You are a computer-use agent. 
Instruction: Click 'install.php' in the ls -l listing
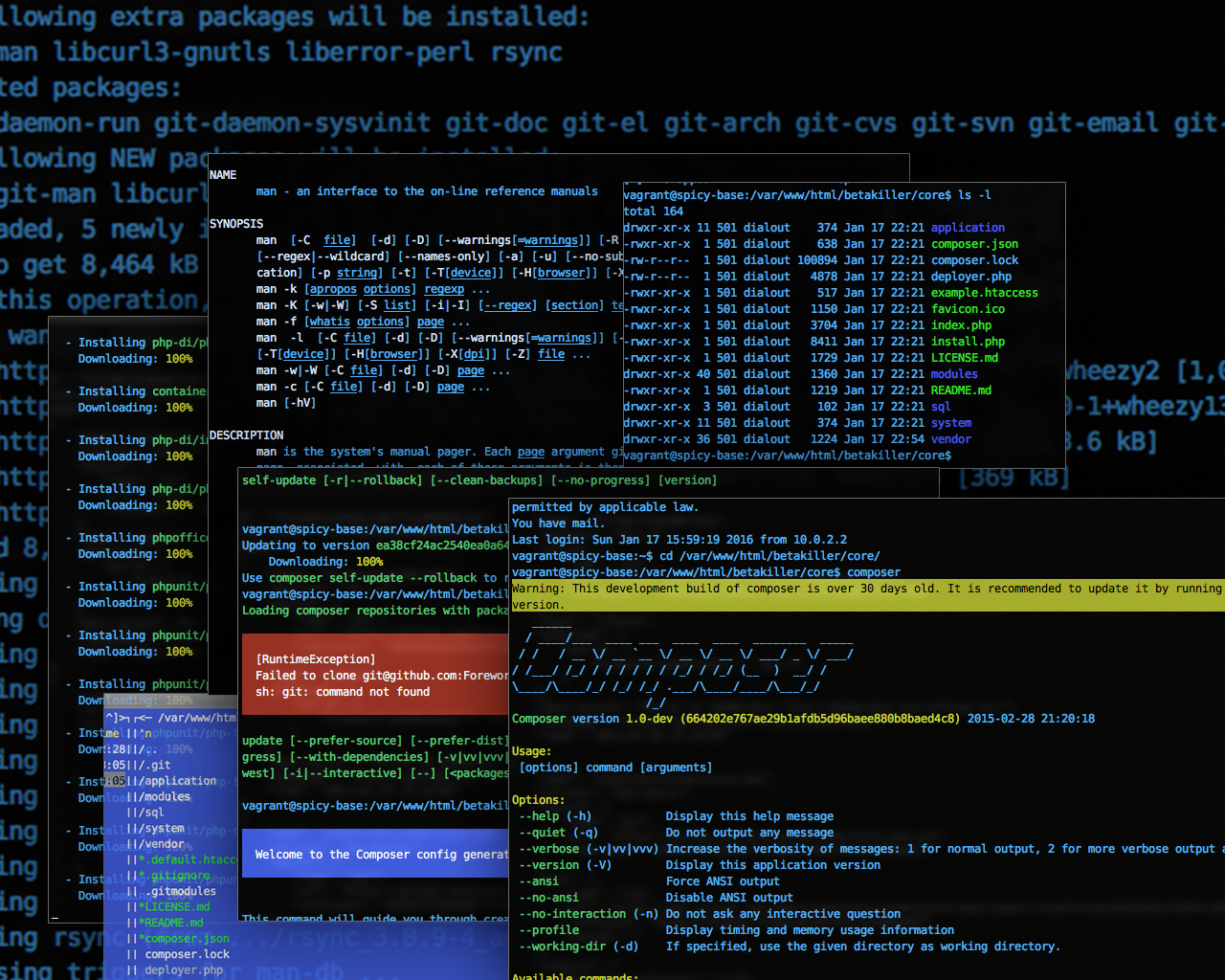[968, 342]
